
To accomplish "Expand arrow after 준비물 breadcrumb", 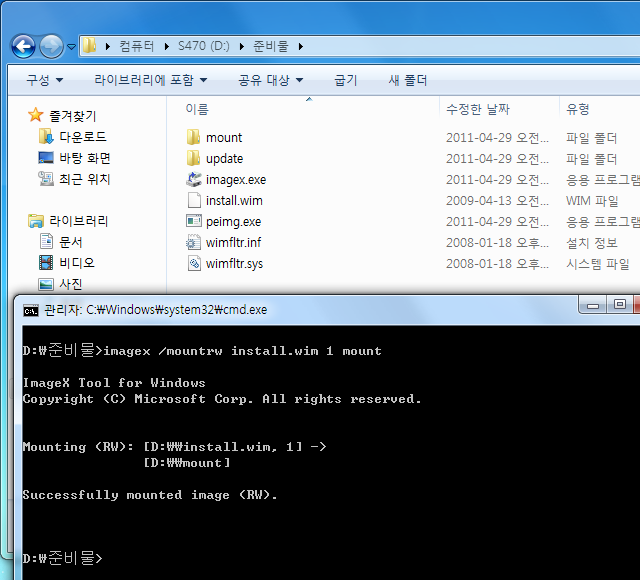I will (x=301, y=46).
